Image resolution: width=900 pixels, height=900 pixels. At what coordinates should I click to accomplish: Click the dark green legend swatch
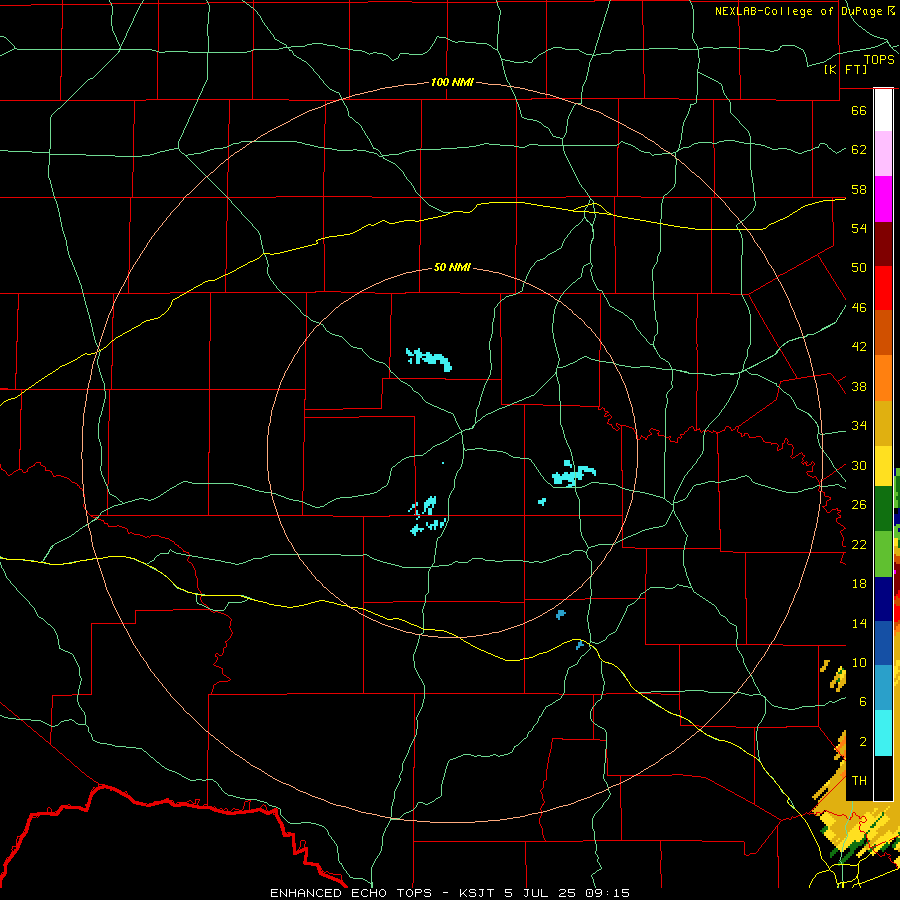pyautogui.click(x=883, y=509)
